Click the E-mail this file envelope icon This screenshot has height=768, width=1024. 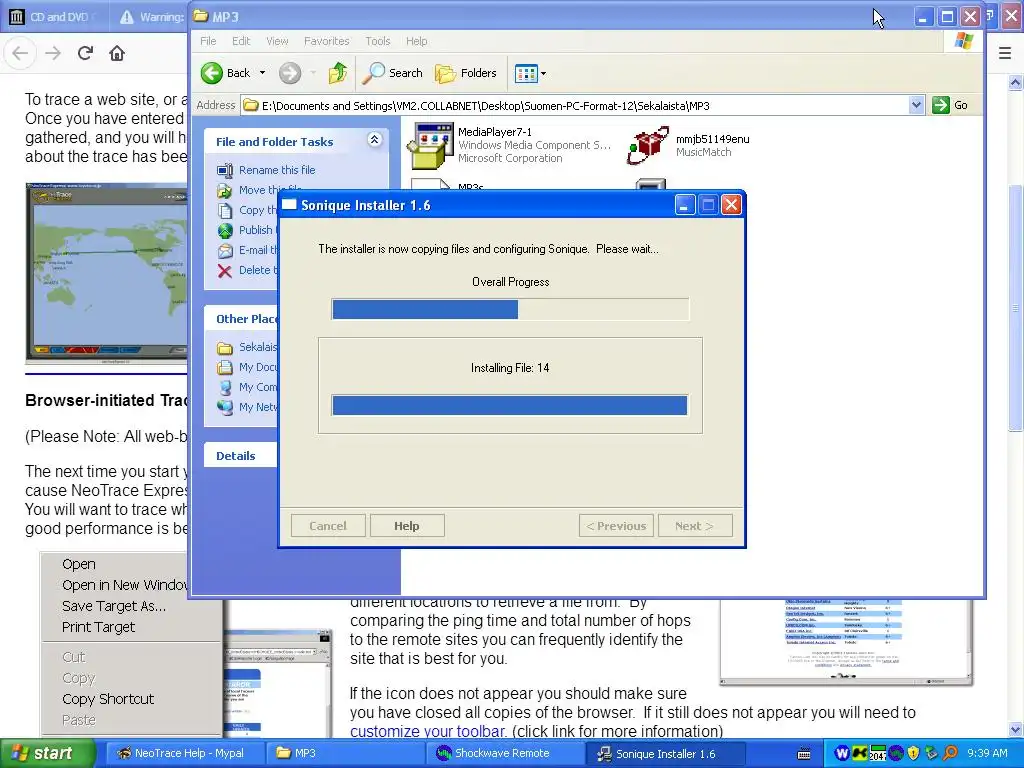pos(225,251)
